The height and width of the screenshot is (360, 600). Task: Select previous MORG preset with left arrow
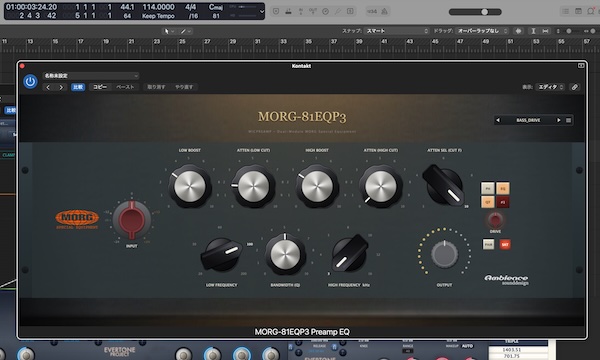(x=498, y=120)
